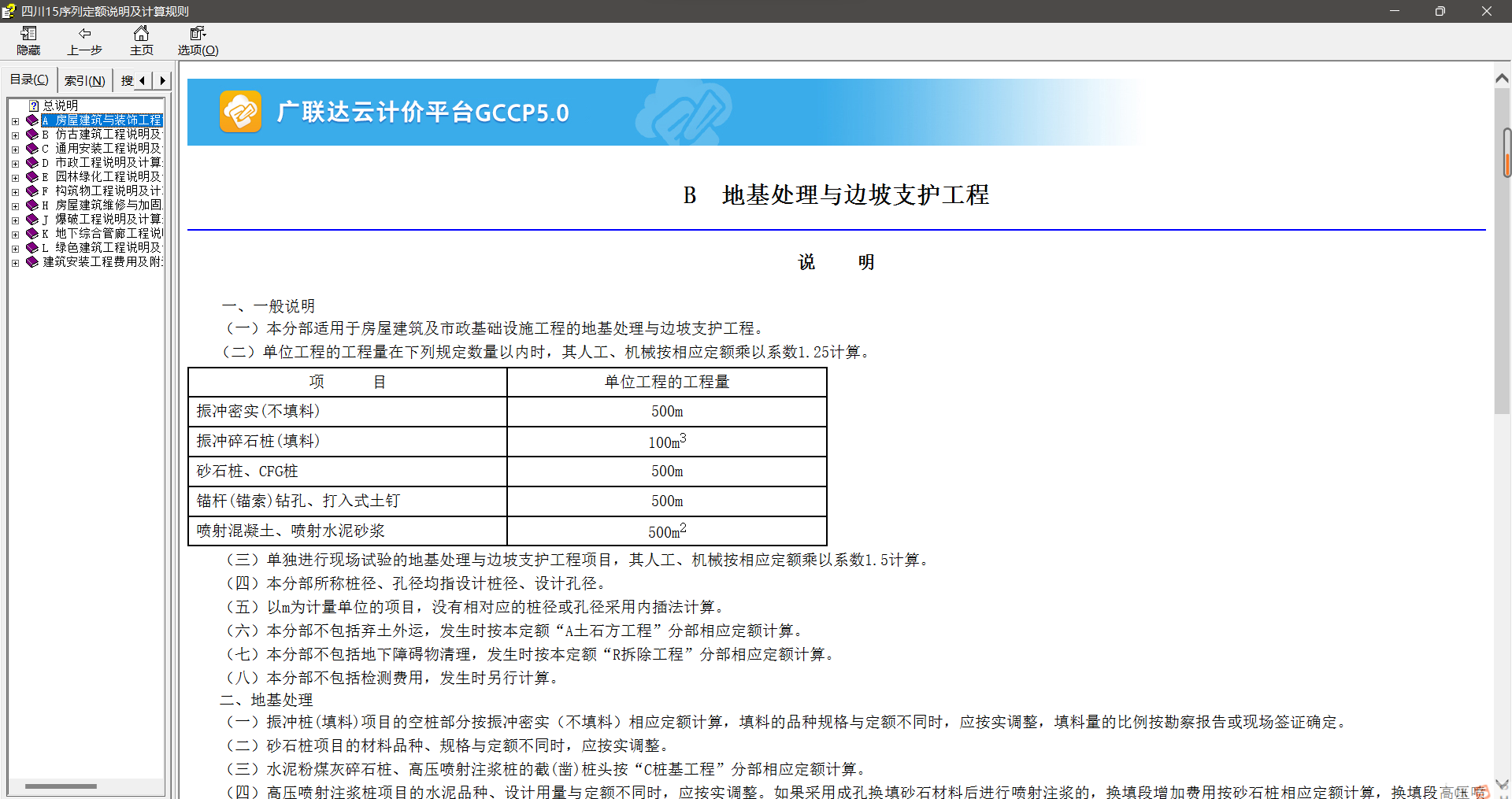1512x799 pixels.
Task: Click the scroll-down arrow of content pane
Action: tap(1502, 783)
